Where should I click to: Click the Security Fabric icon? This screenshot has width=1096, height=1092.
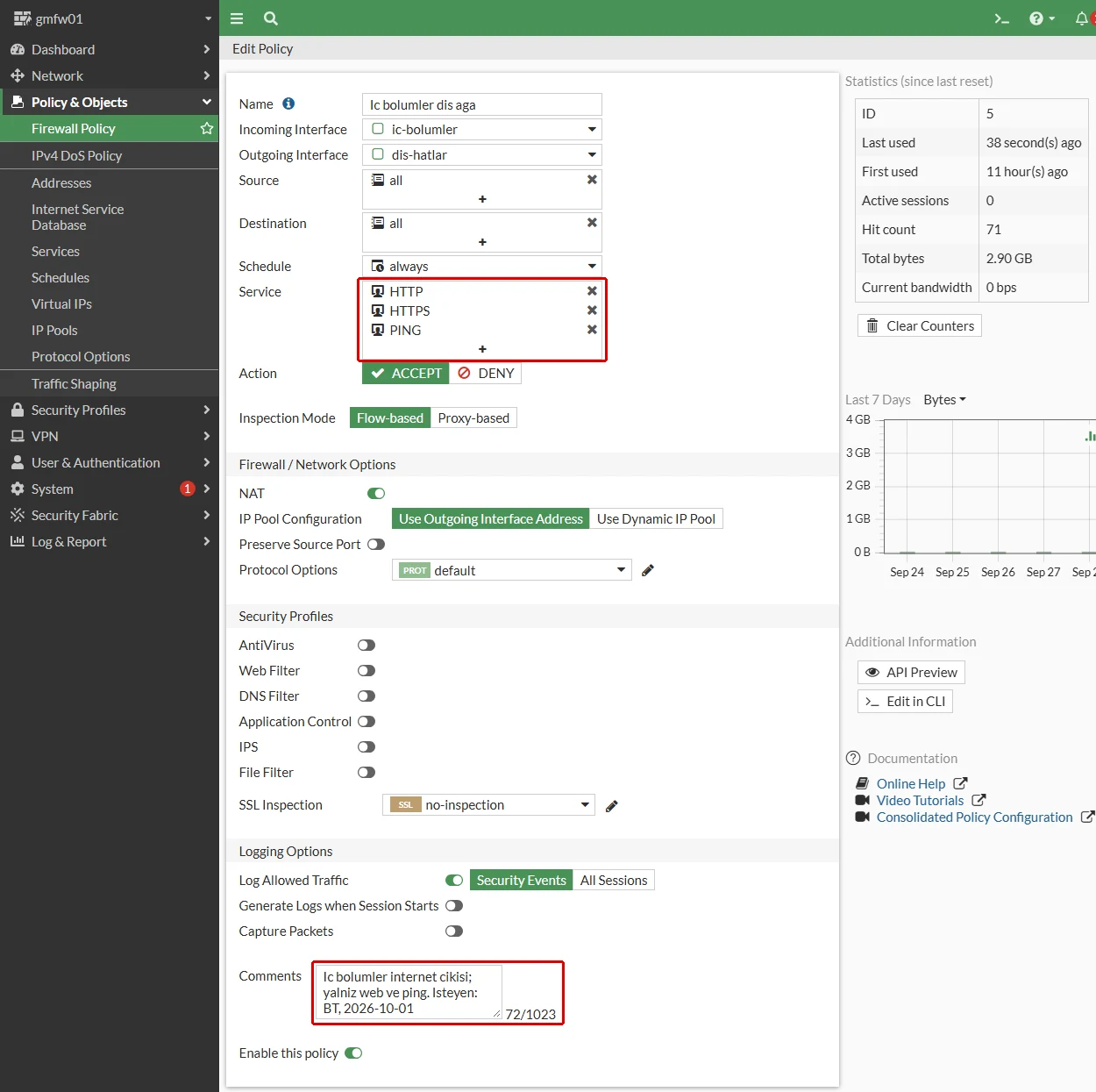point(18,515)
